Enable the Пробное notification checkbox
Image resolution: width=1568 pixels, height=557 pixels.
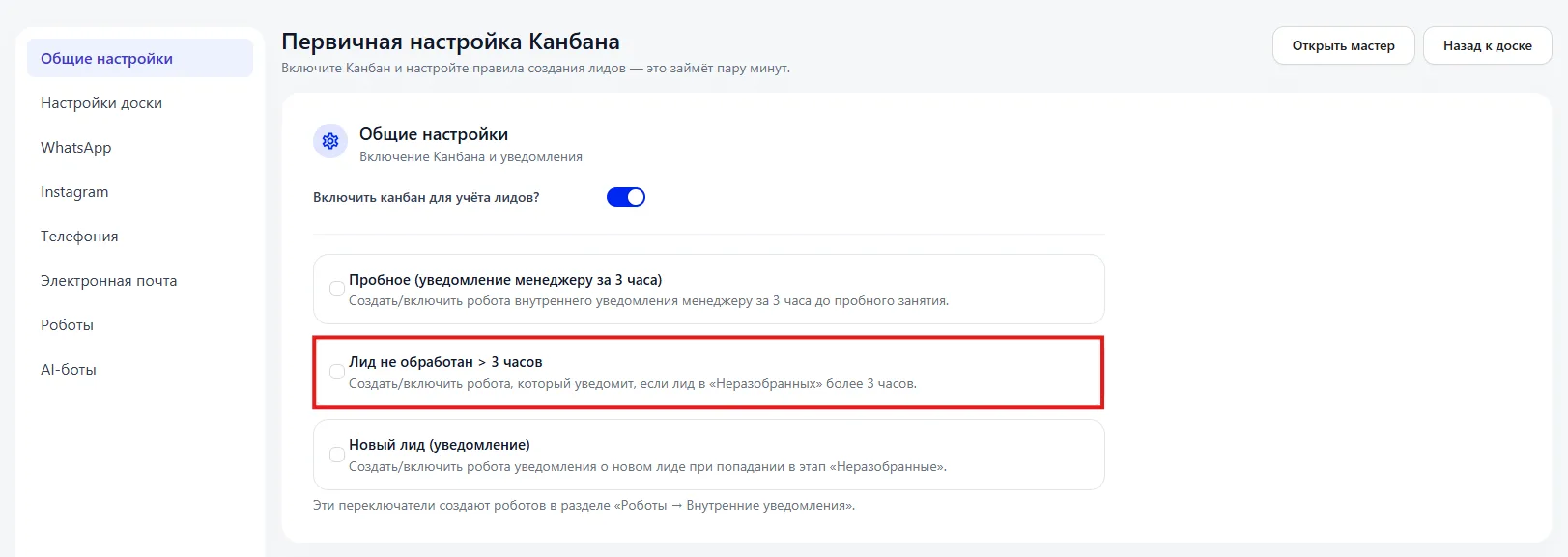point(337,289)
